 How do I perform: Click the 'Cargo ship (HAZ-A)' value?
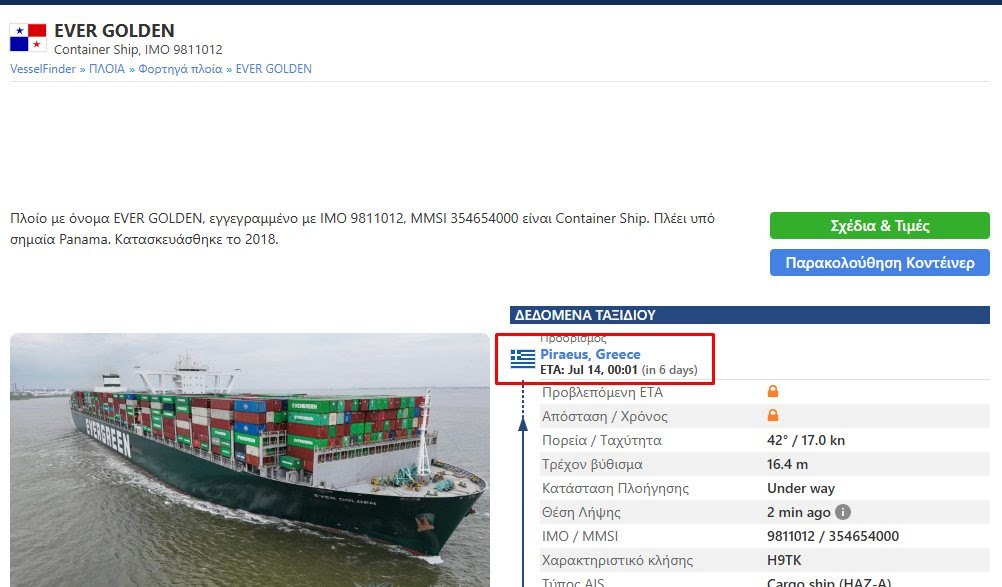pos(829,582)
